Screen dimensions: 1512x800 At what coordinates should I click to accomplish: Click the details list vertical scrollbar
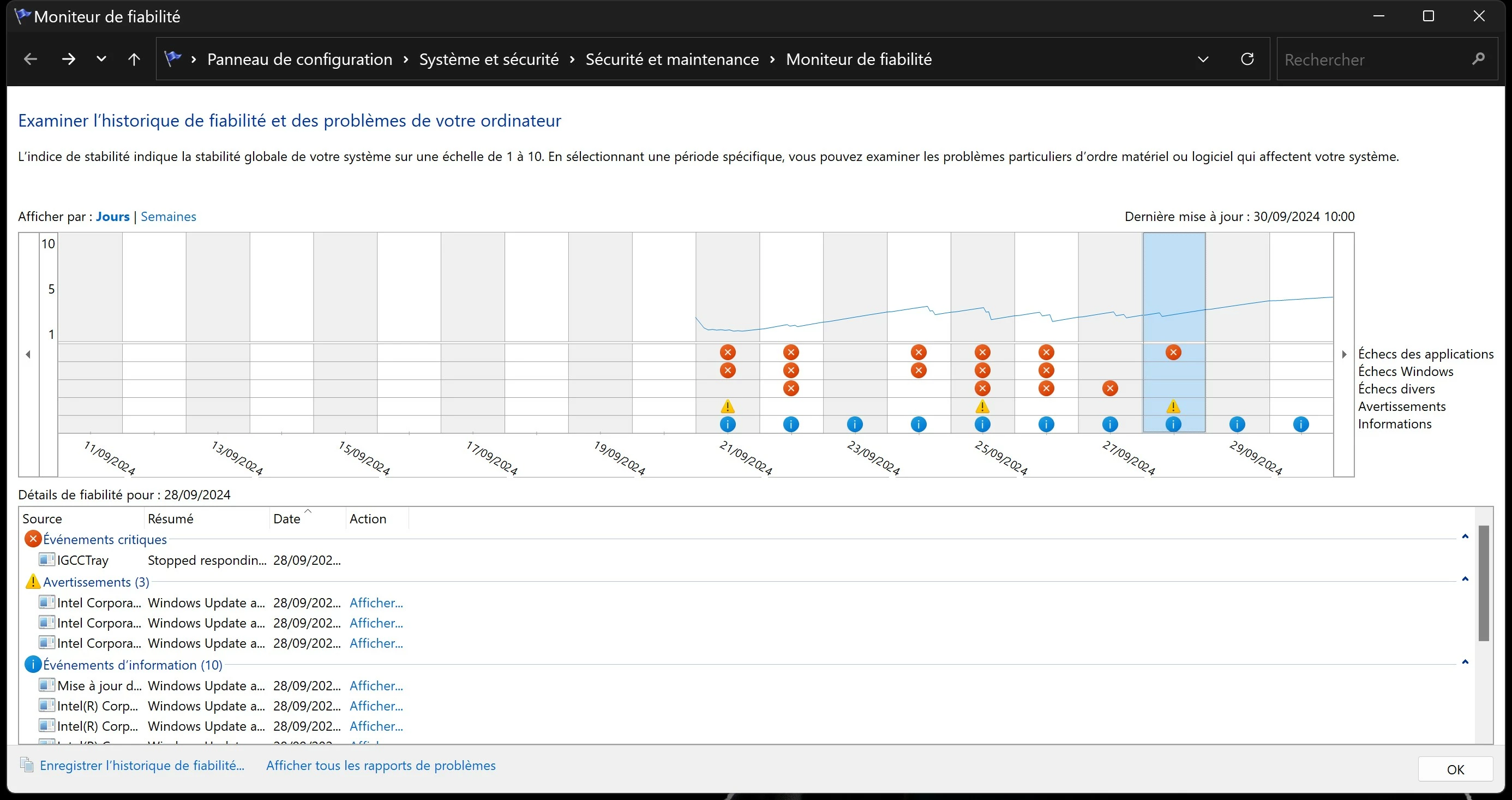coord(1483,584)
